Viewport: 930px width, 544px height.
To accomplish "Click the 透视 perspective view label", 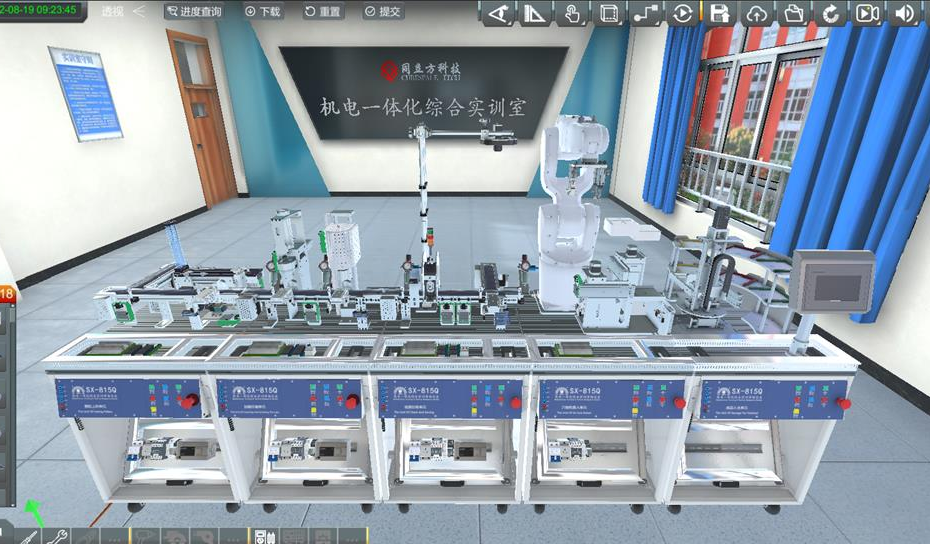I will tap(113, 12).
